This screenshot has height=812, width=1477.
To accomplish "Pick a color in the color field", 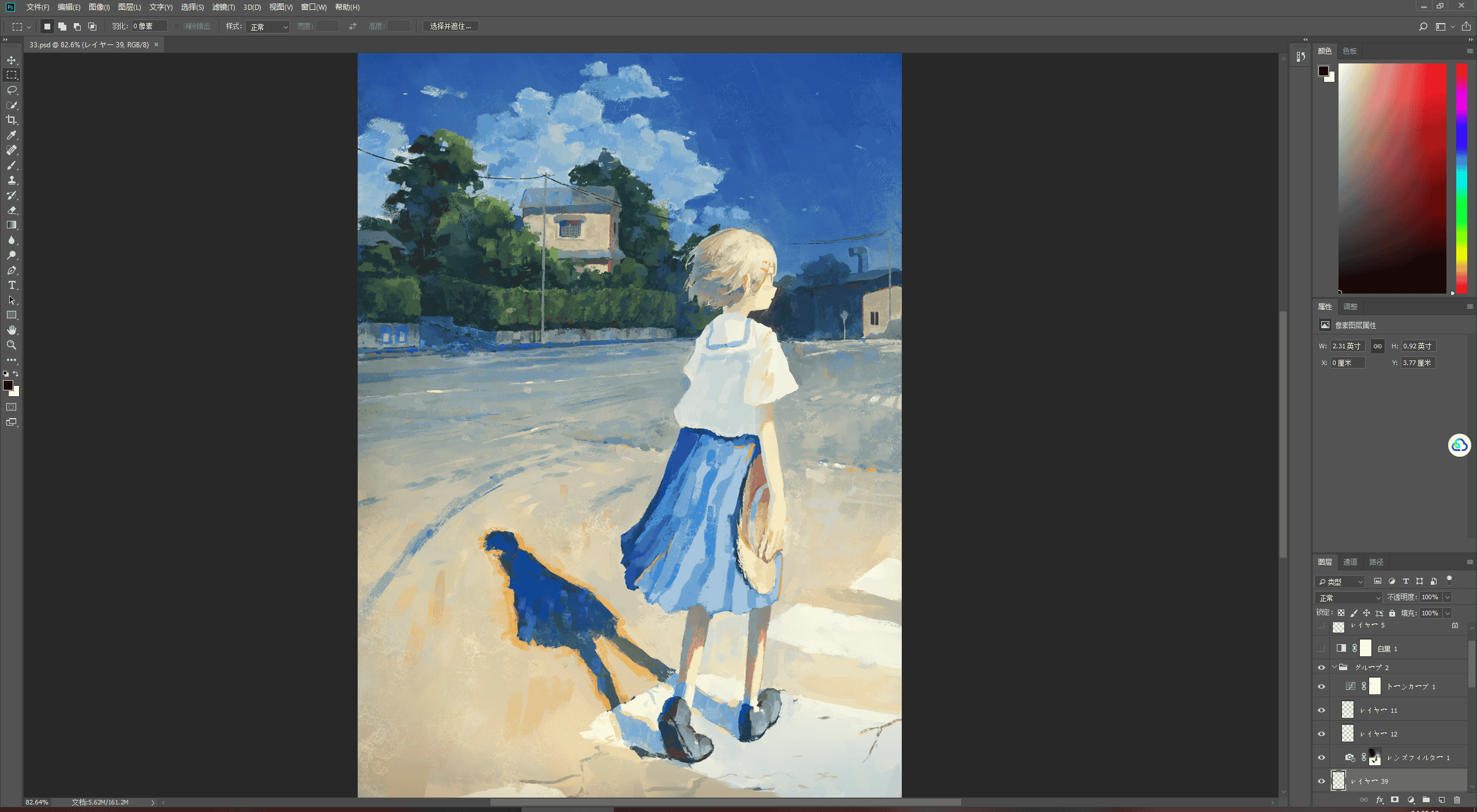I will [1392, 178].
